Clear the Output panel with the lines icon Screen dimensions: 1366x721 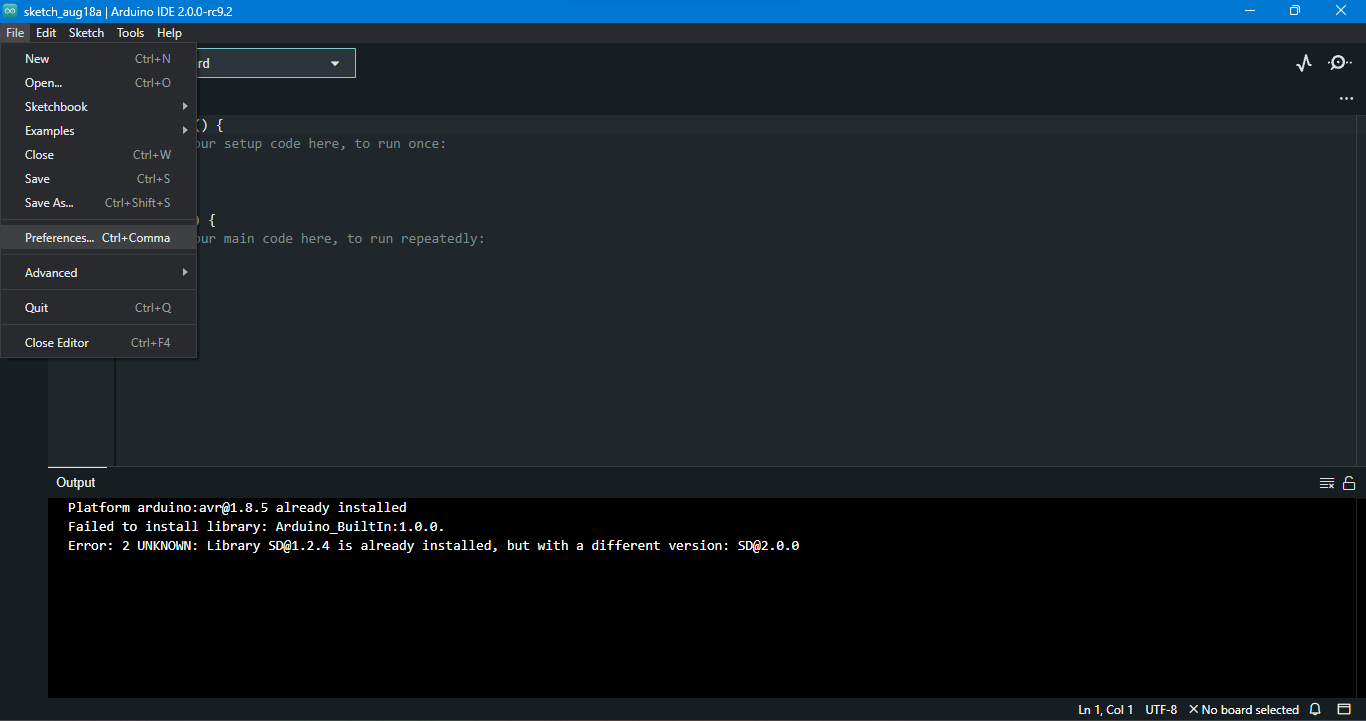tap(1327, 483)
